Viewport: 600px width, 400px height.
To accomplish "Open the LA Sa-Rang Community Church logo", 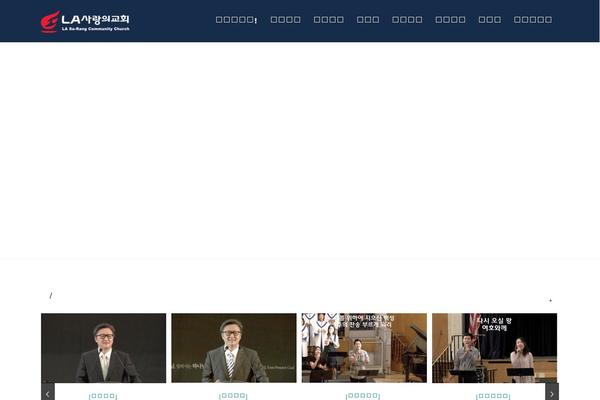I will pyautogui.click(x=85, y=21).
